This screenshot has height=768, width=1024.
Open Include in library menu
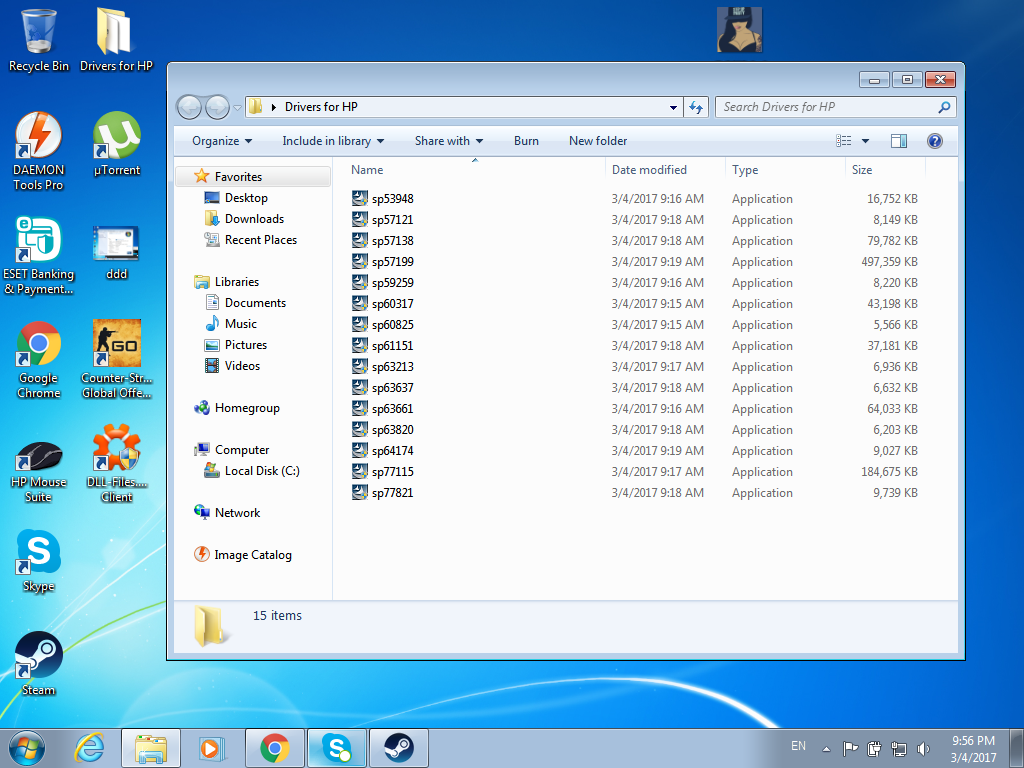pos(333,141)
